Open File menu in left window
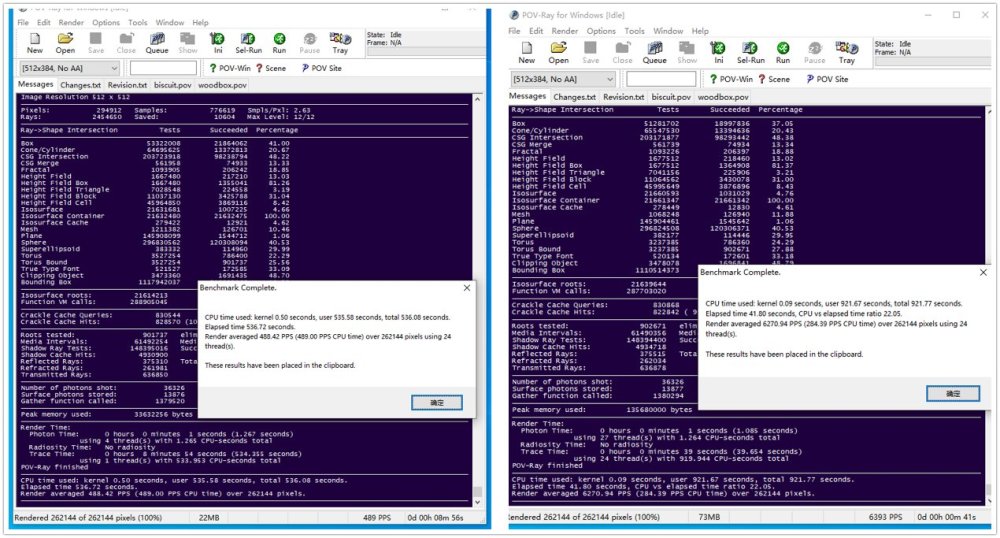 23,22
